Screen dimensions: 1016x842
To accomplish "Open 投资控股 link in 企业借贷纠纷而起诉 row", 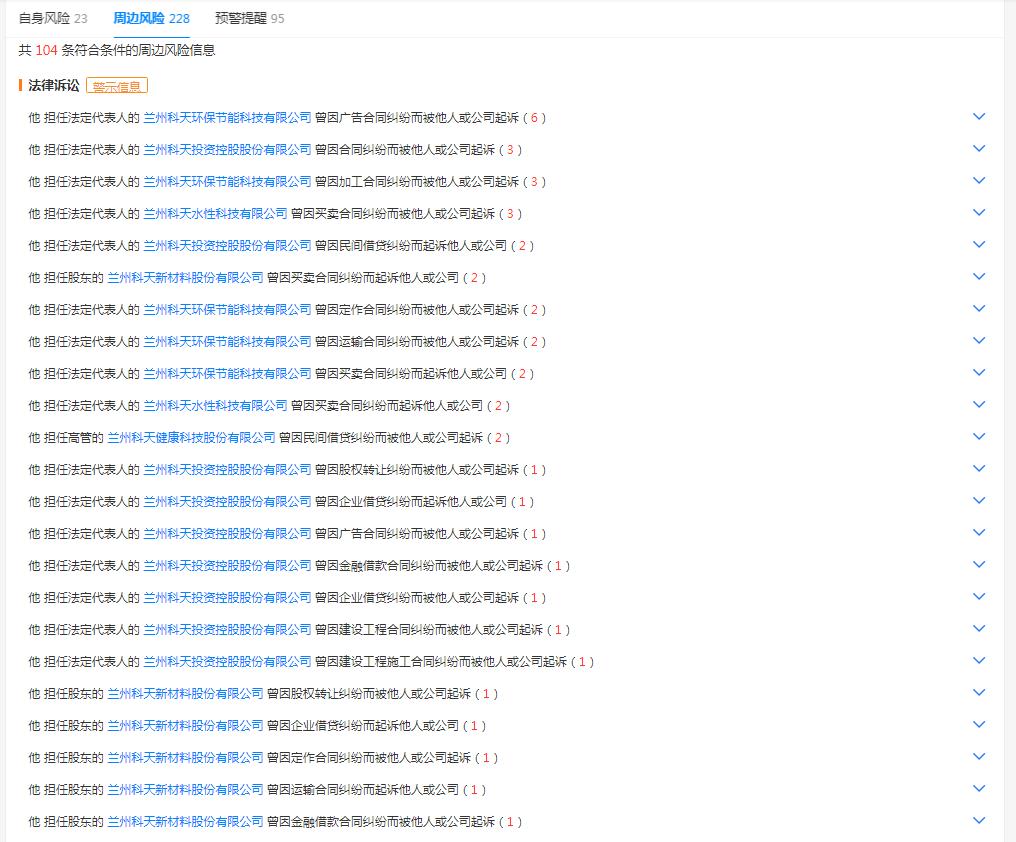I will (x=227, y=502).
